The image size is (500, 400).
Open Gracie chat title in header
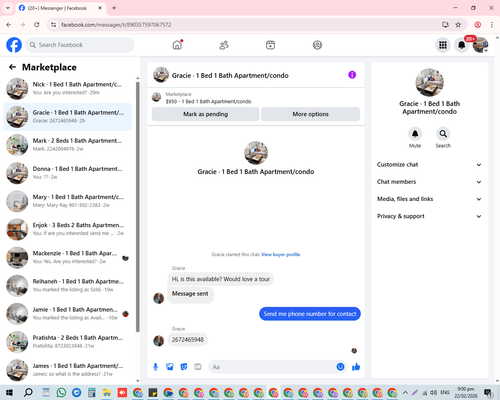(x=230, y=75)
